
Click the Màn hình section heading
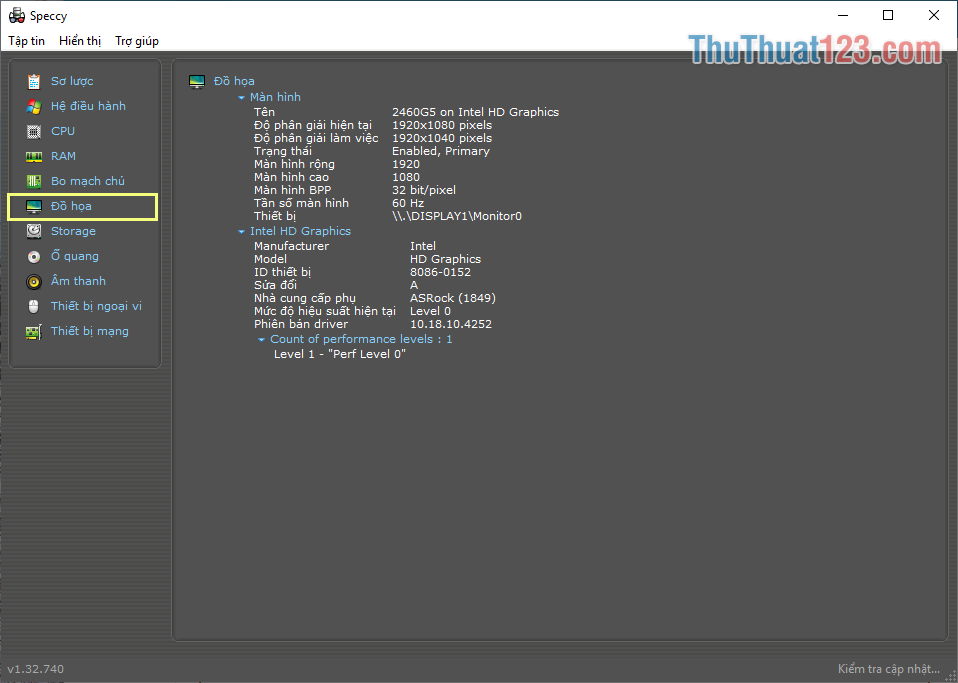(275, 97)
